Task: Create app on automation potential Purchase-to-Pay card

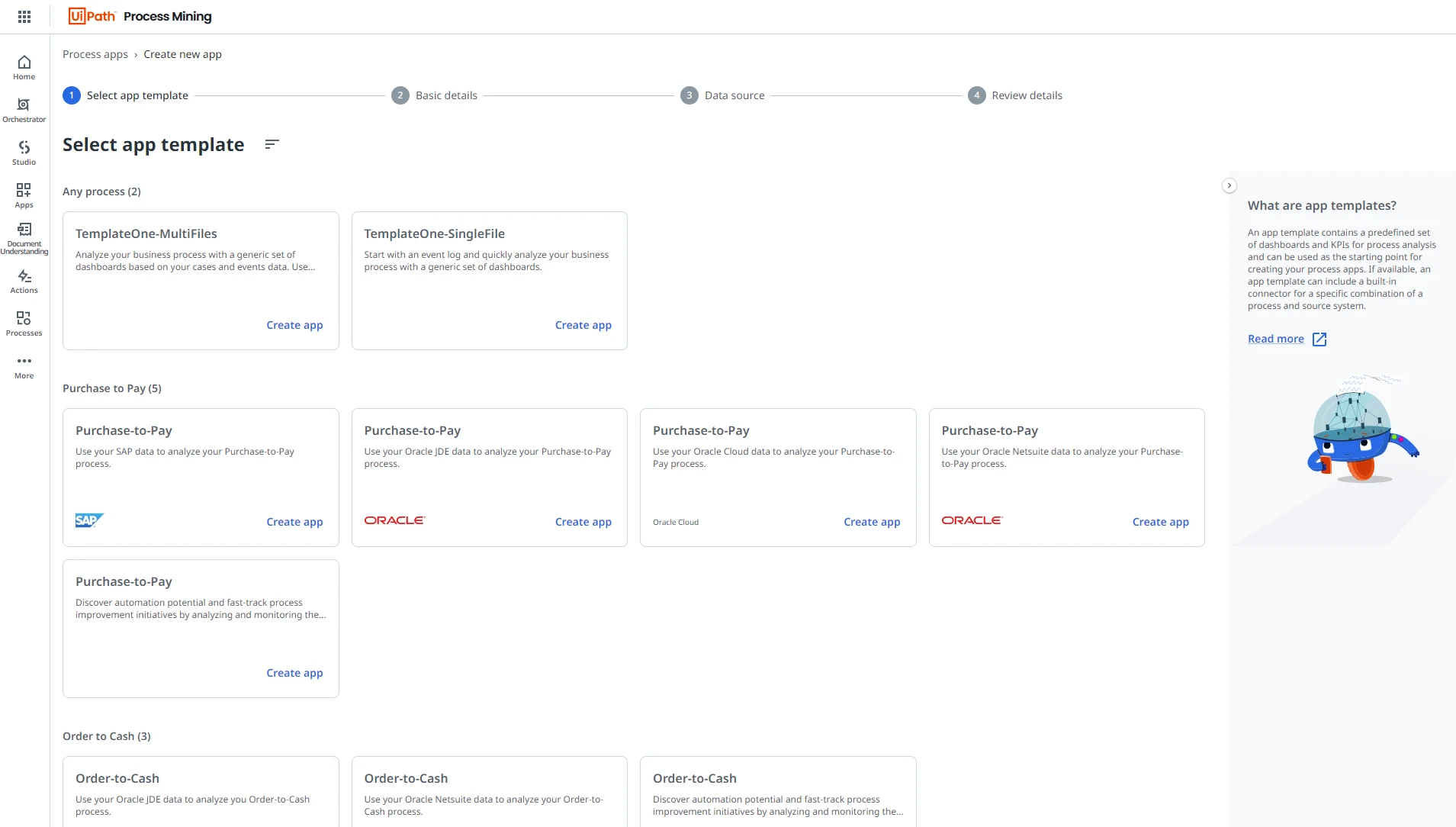Action: (x=294, y=673)
